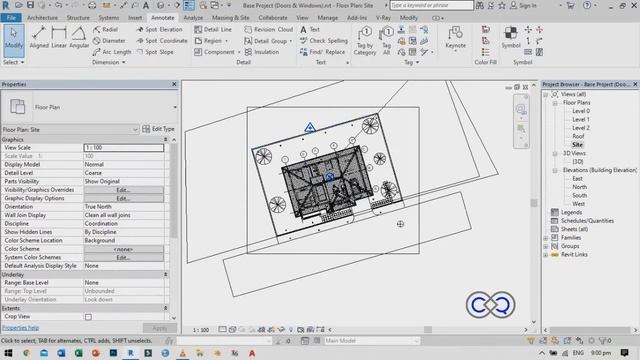Click the Tag All tool
Screen dimensions: 640x360
[x=386, y=41]
